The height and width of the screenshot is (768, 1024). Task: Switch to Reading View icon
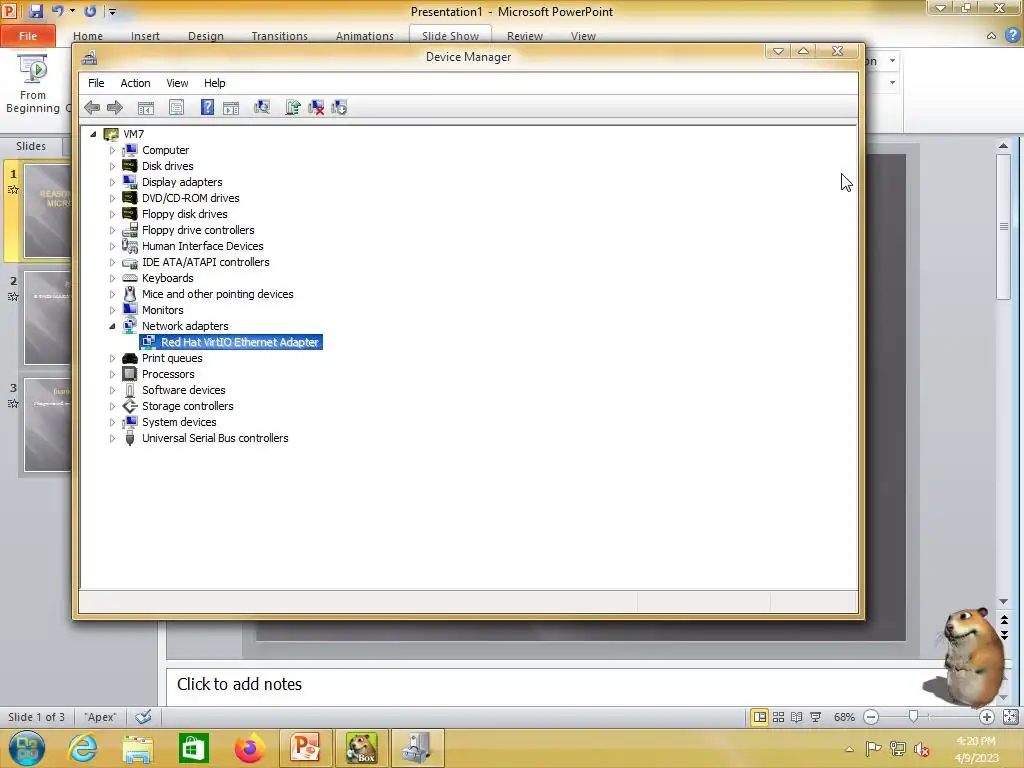click(797, 717)
